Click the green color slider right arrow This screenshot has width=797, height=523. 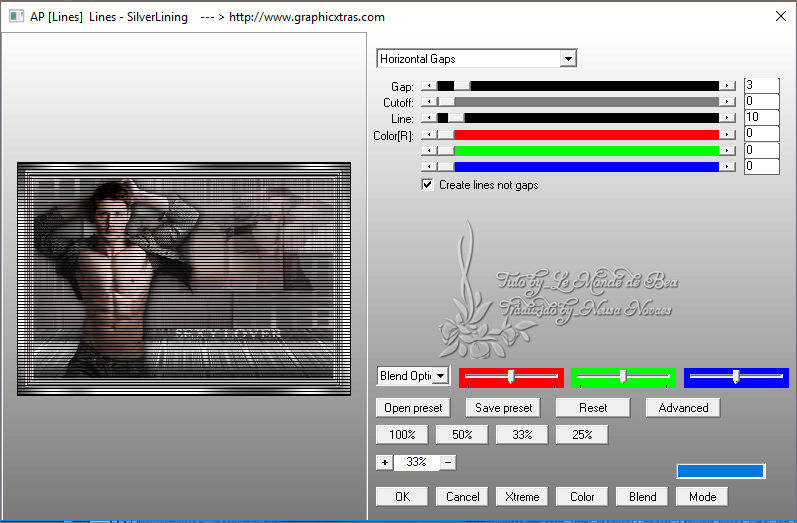(727, 151)
